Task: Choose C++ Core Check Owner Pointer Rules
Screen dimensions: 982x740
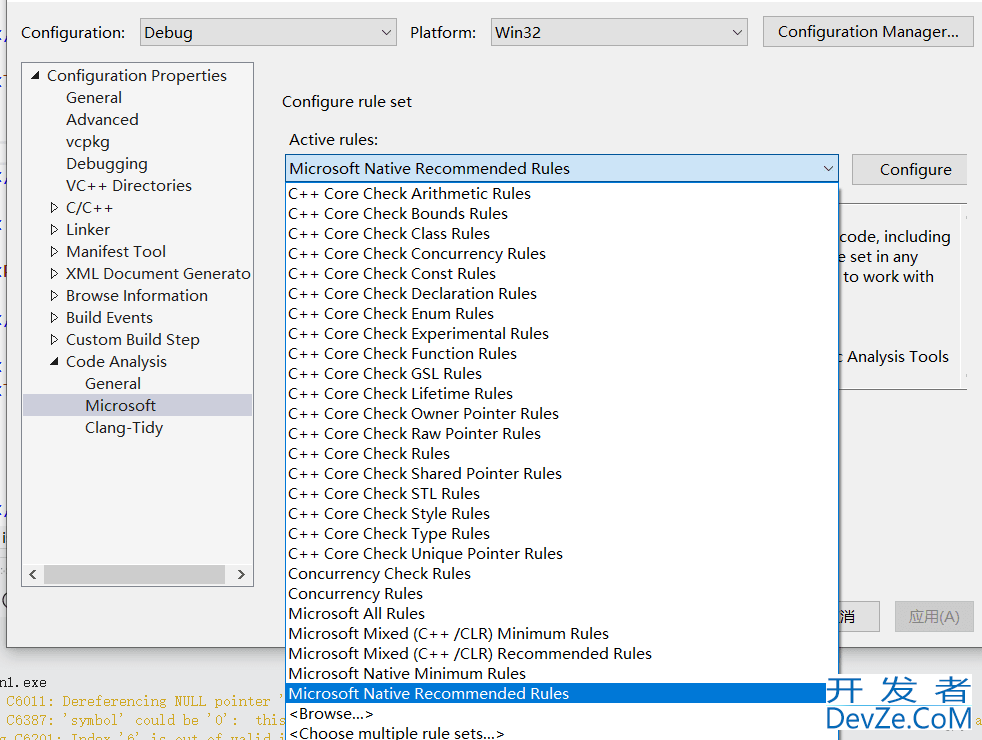Action: pyautogui.click(x=561, y=414)
